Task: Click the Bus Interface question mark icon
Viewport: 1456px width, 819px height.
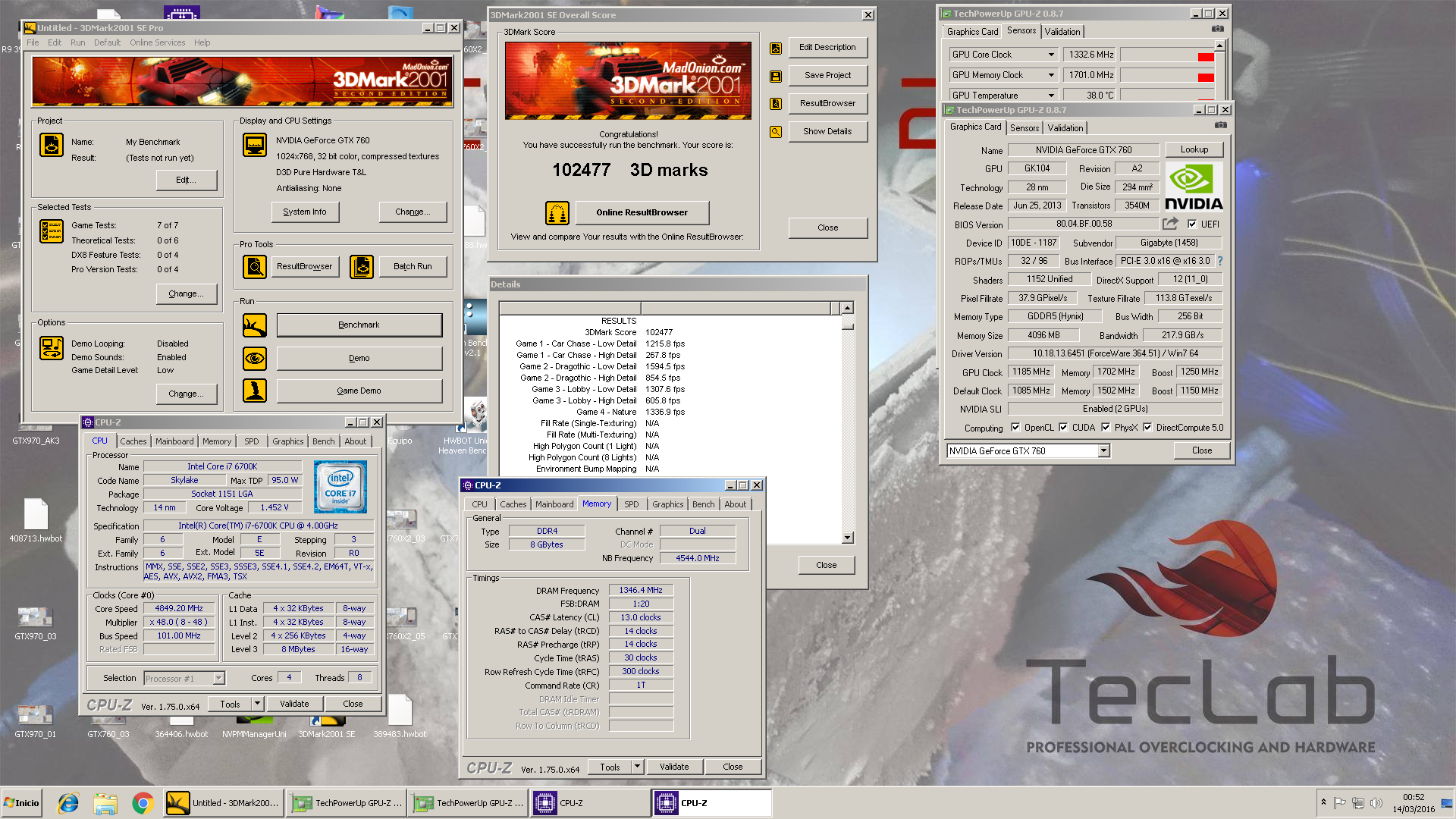Action: tap(1220, 261)
